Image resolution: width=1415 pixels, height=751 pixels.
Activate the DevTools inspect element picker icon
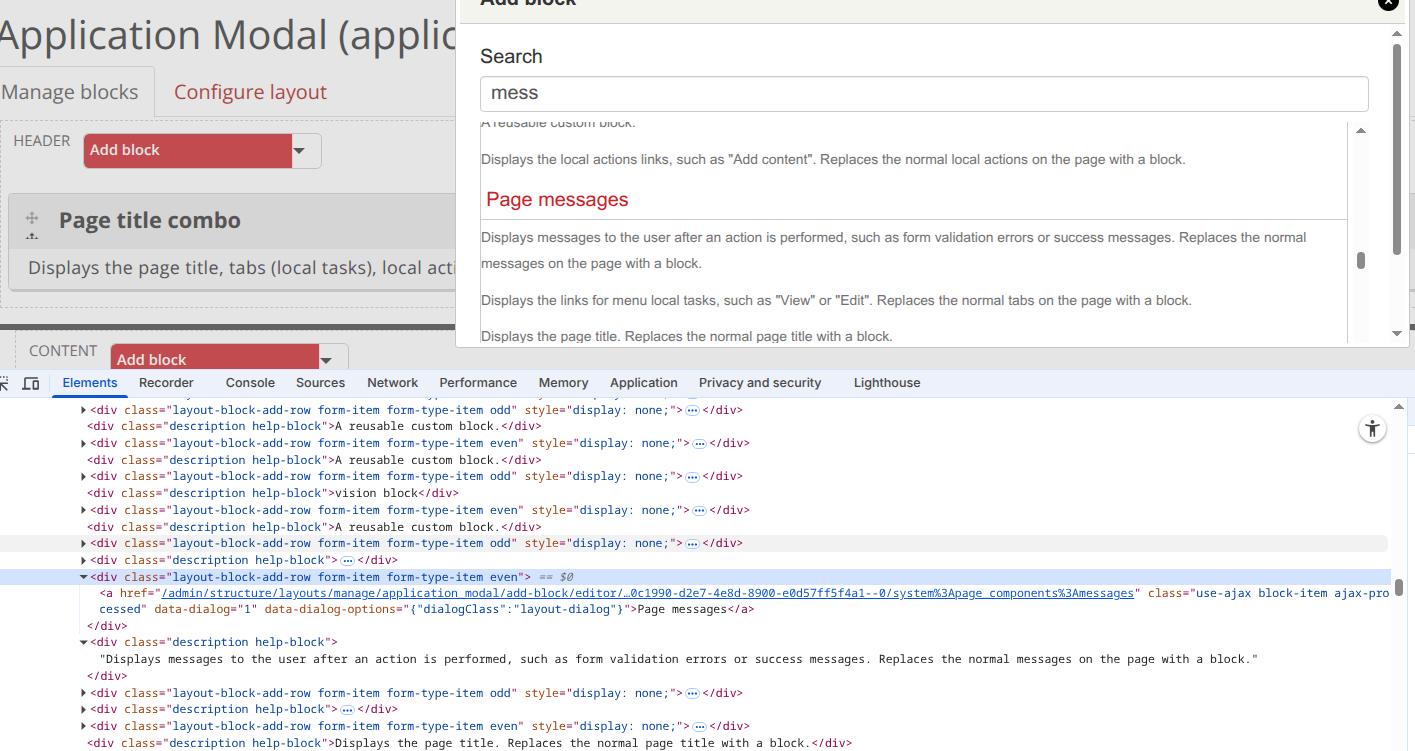[x=4, y=383]
